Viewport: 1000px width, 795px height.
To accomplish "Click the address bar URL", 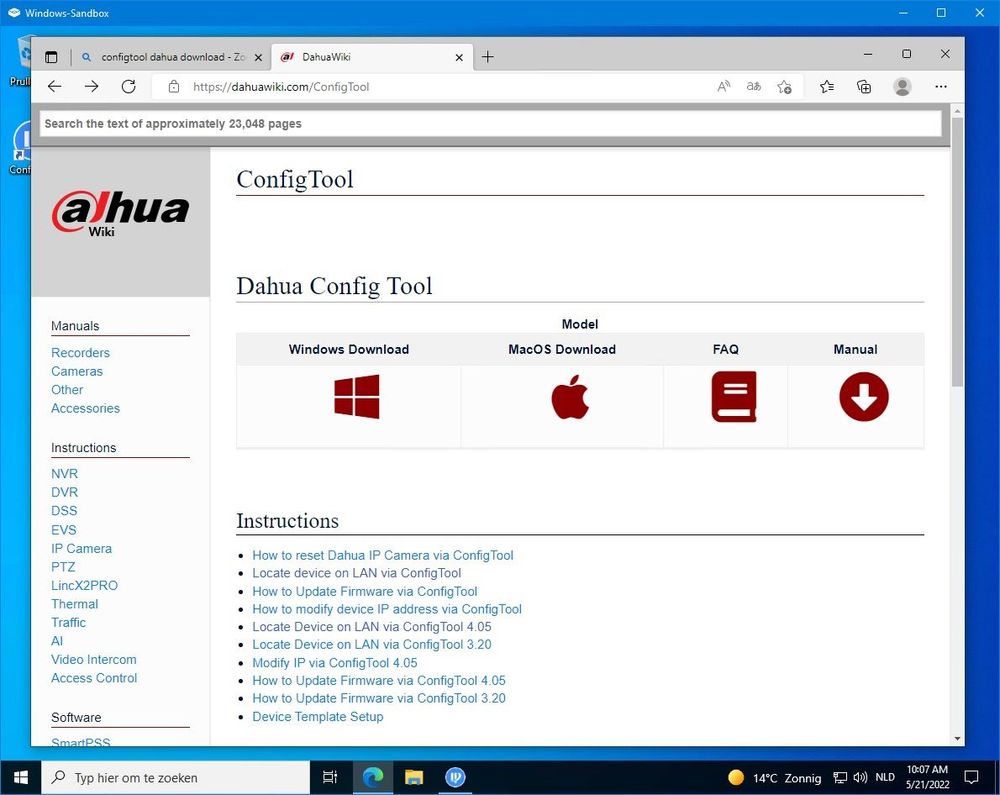I will point(281,87).
